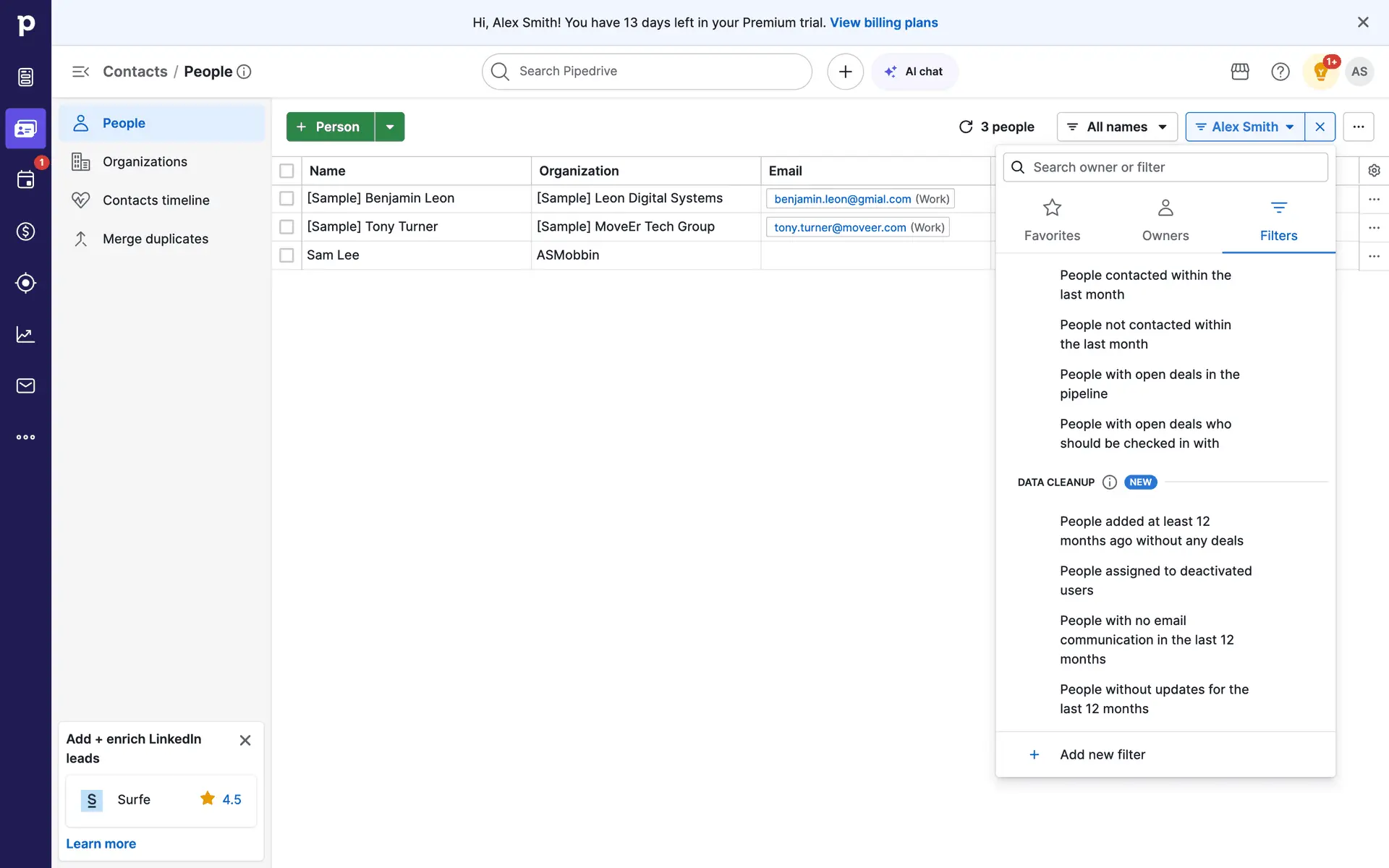Open the Mail envelope icon in sidebar
This screenshot has width=1389, height=868.
point(25,386)
